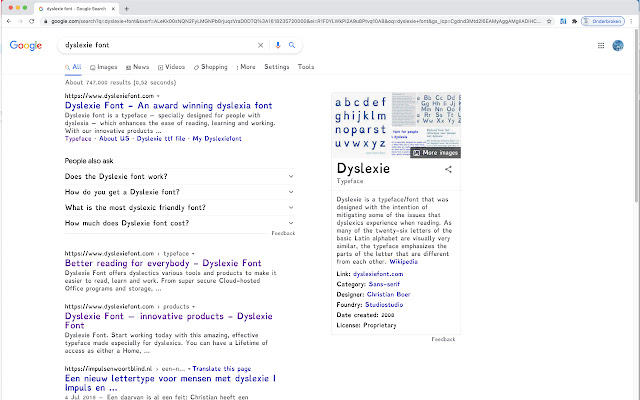Image resolution: width=640 pixels, height=400 pixels.
Task: Open the dyslexiefont.com link in the panel
Action: (378, 274)
